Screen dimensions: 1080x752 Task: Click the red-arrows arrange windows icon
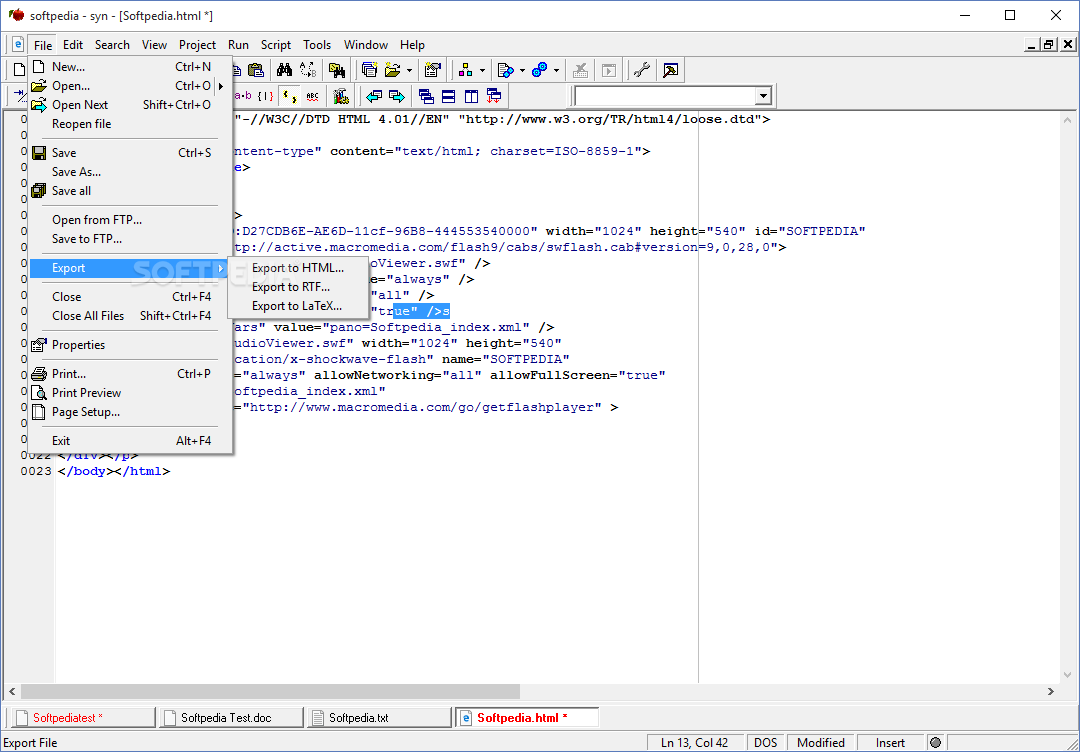click(494, 96)
